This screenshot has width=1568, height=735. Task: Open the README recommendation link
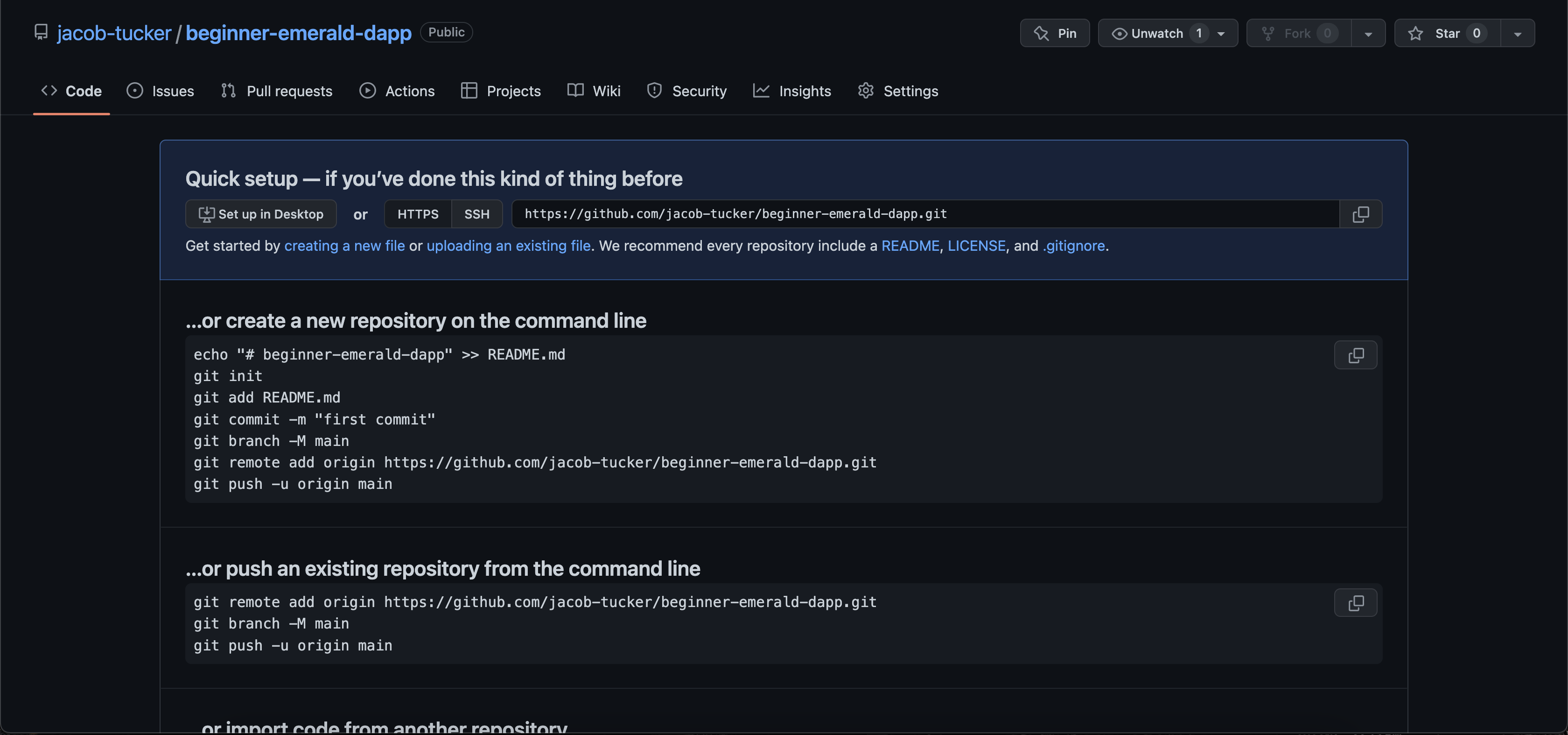(910, 246)
